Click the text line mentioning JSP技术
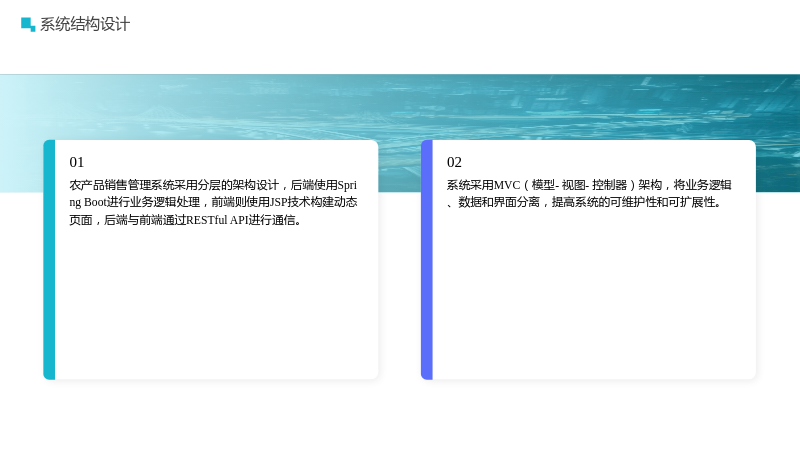 [213, 203]
